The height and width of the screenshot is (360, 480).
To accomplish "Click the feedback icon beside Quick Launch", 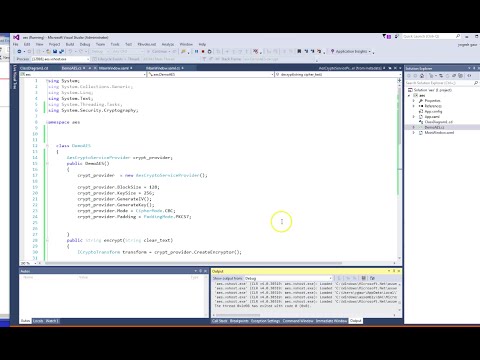I will click(397, 36).
